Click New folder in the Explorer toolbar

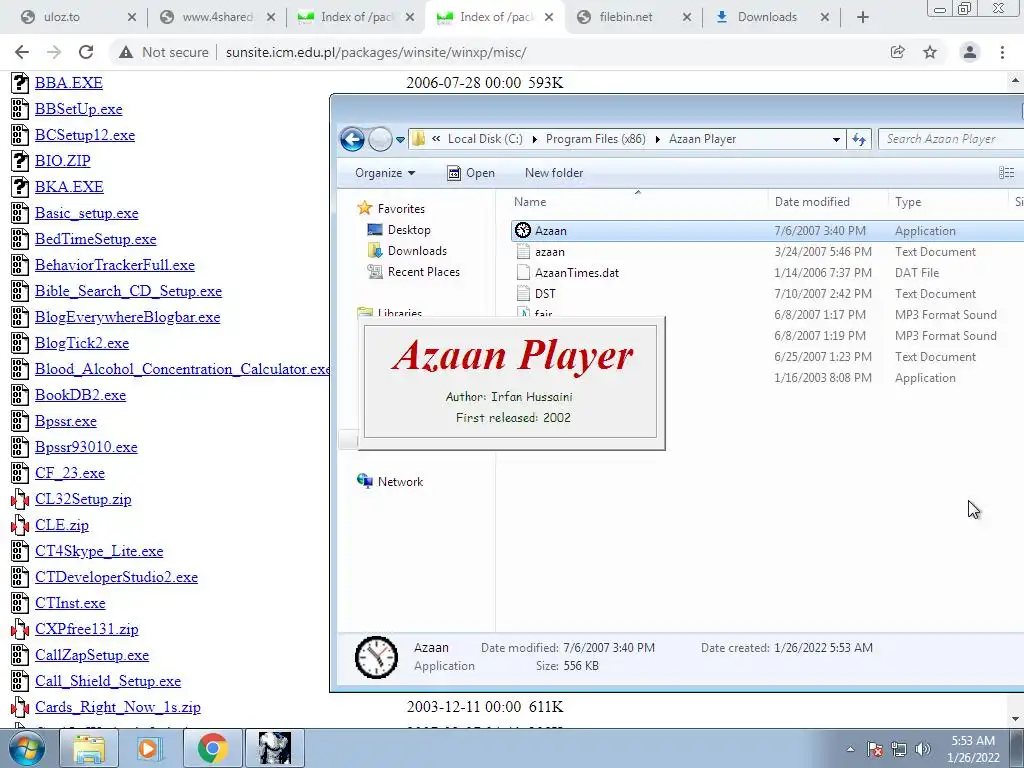click(554, 172)
